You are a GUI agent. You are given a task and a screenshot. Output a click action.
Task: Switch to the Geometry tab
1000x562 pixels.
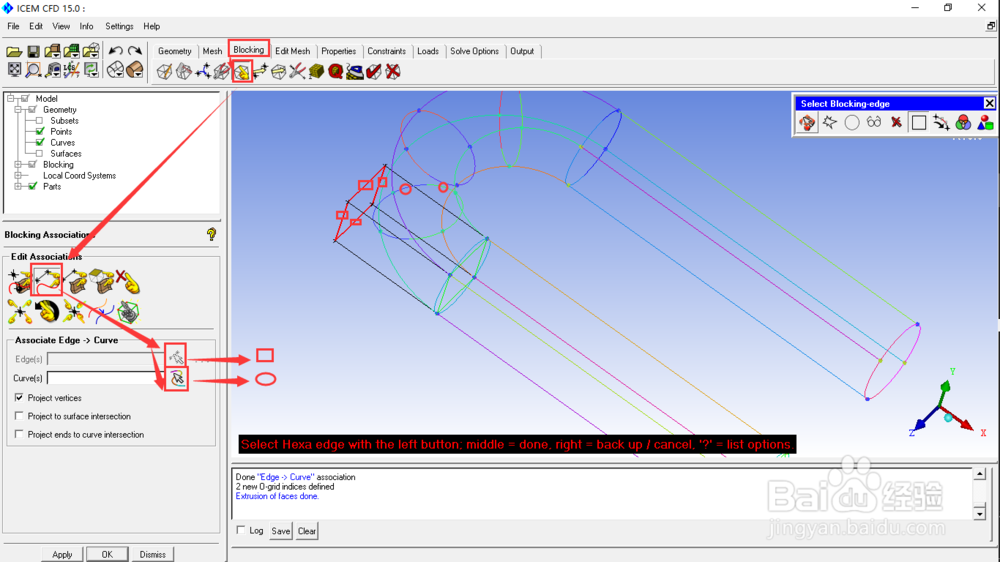[x=175, y=51]
